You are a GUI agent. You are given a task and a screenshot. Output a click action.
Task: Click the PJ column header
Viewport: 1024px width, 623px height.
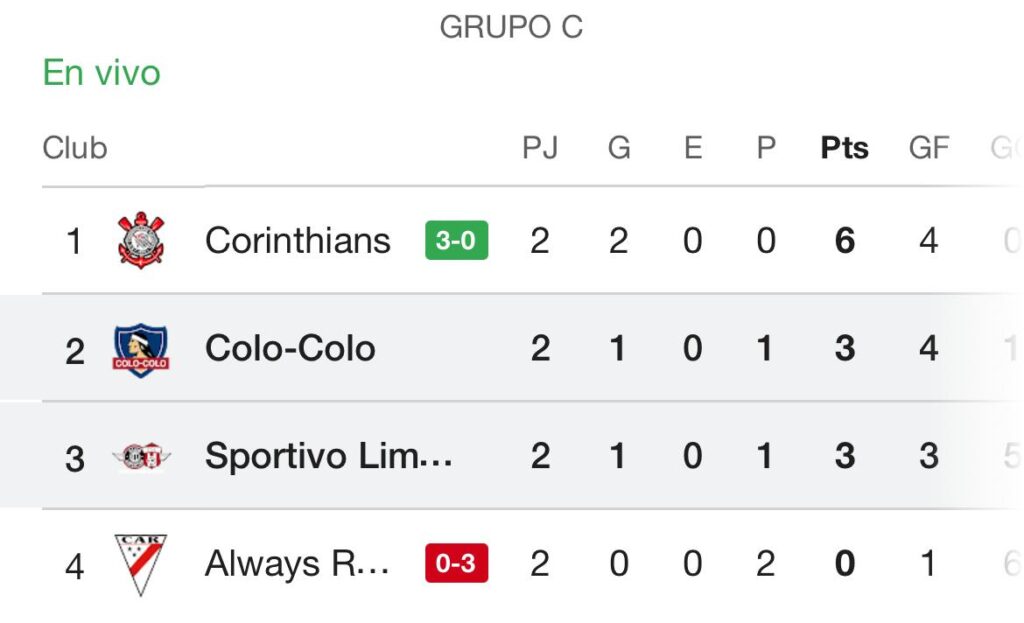(x=540, y=148)
